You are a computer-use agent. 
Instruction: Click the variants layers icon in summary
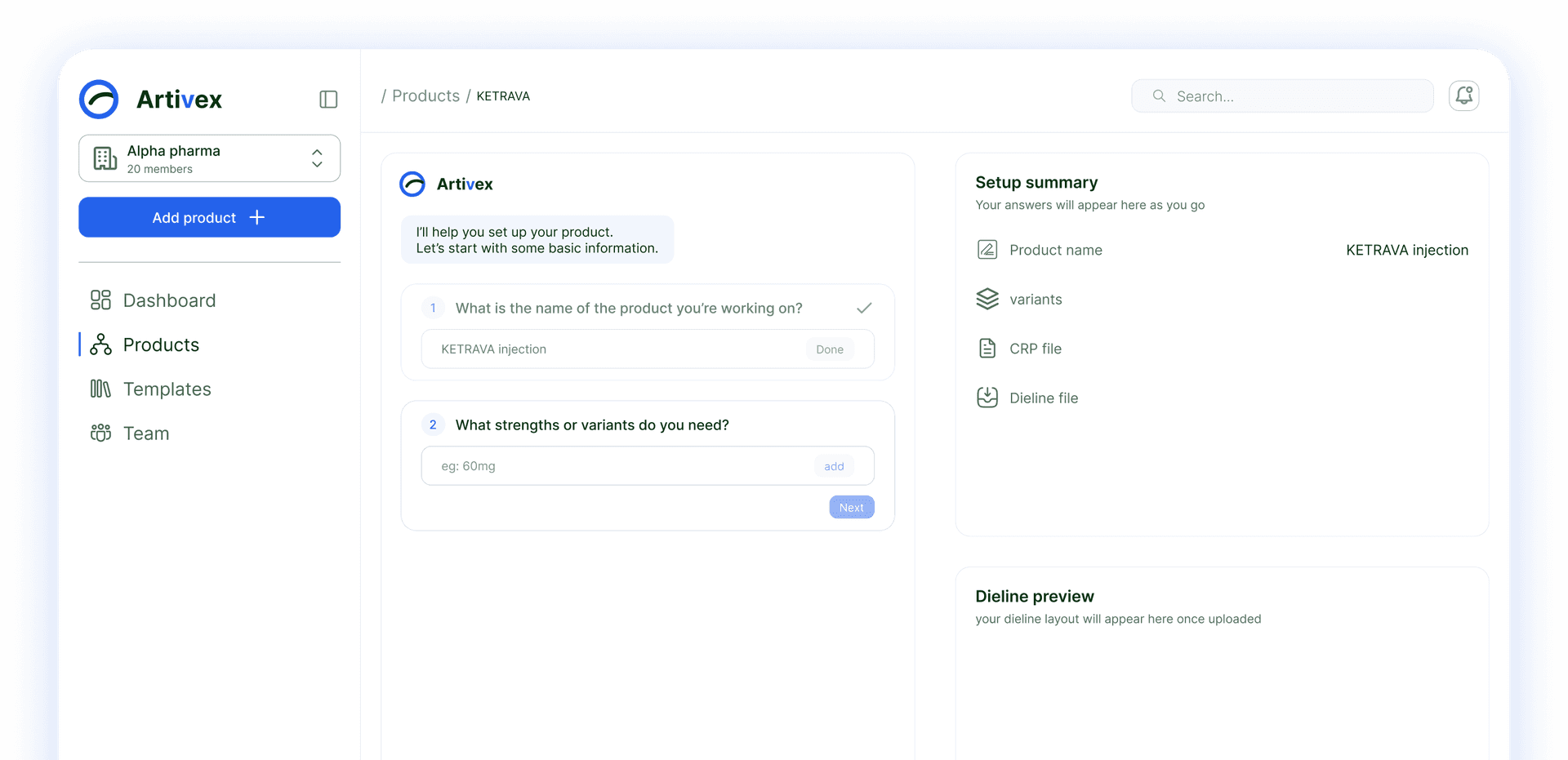click(x=987, y=299)
